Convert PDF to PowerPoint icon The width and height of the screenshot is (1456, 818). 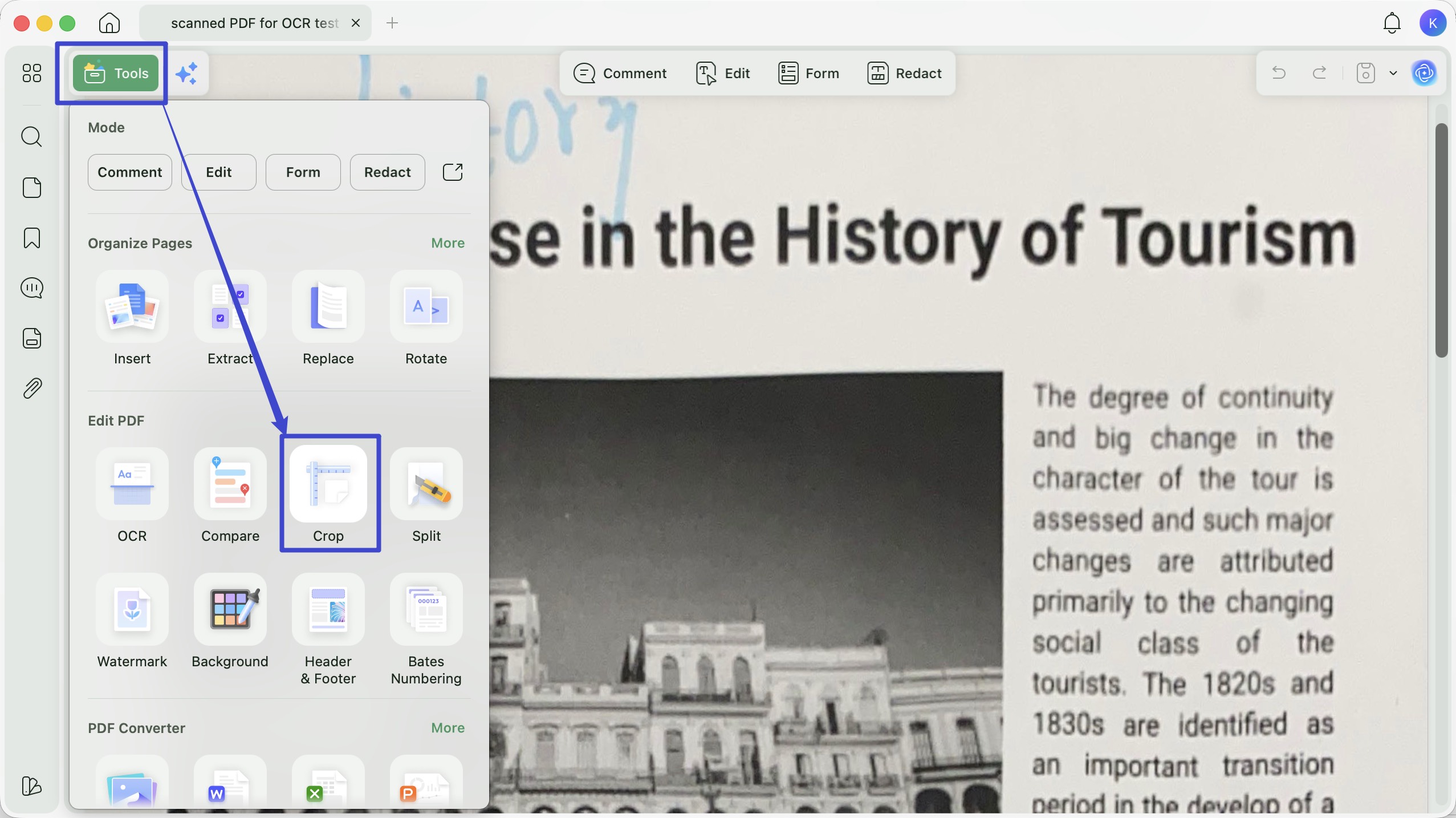pos(426,783)
